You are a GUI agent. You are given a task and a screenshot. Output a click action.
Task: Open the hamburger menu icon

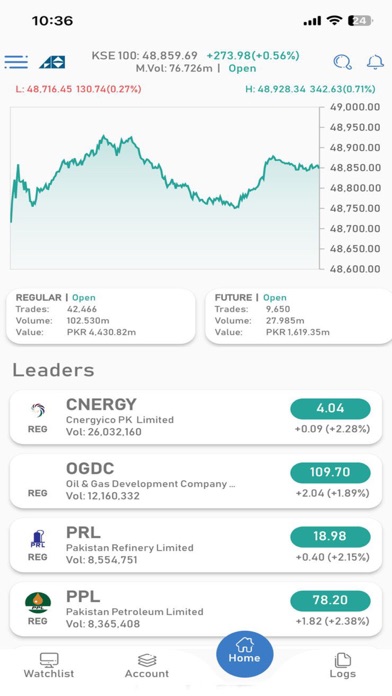[16, 62]
